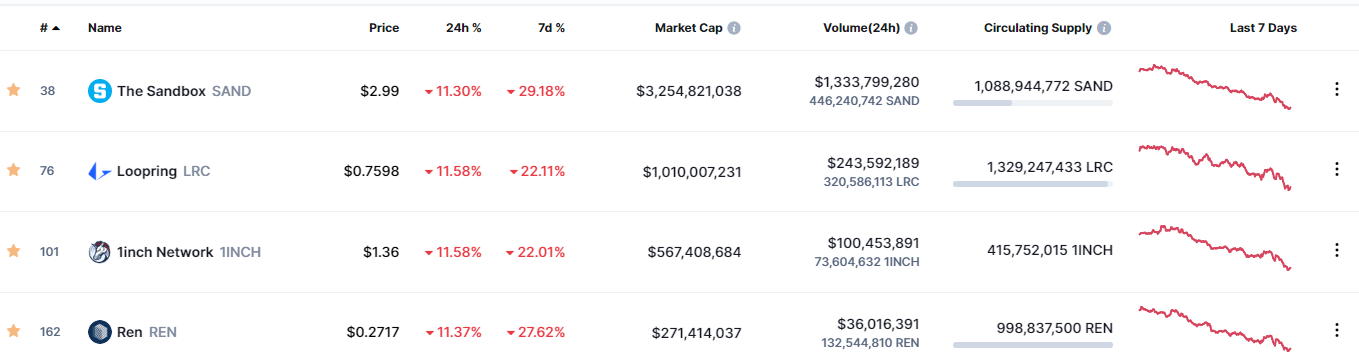Toggle watchlist star for The Sandbox
Viewport: 1359px width, 363px height.
click(x=13, y=90)
